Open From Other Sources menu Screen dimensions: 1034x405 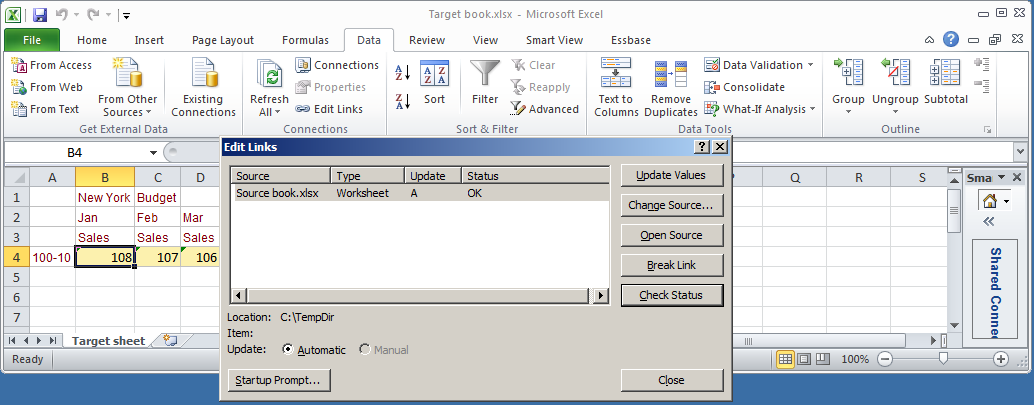click(x=127, y=87)
